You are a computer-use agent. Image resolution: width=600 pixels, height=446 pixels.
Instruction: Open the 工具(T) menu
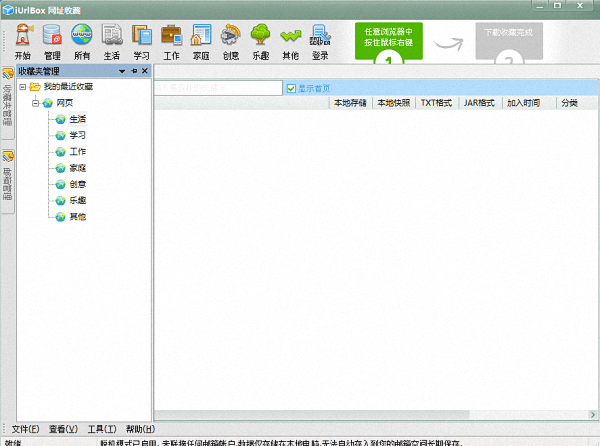click(102, 429)
